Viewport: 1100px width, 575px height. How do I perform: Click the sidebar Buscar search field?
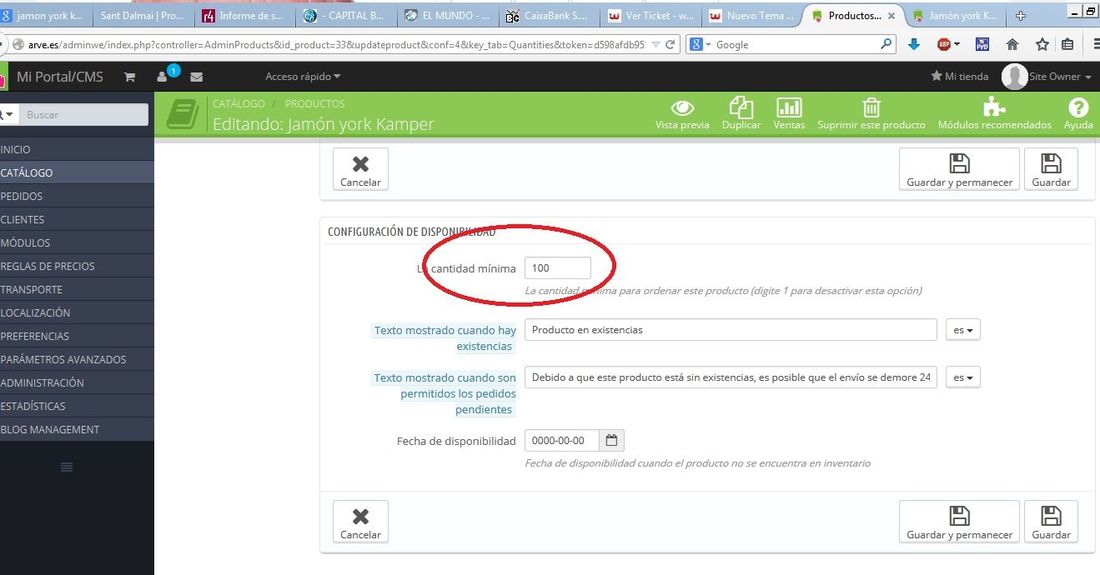(x=83, y=114)
